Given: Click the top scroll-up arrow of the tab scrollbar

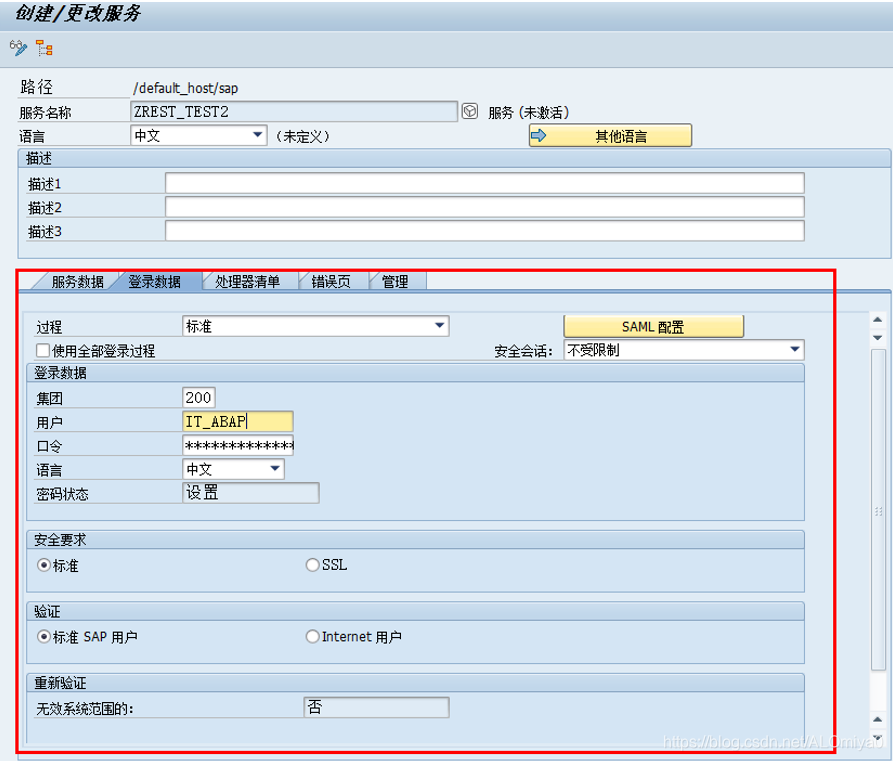Looking at the screenshot, I should (x=878, y=320).
